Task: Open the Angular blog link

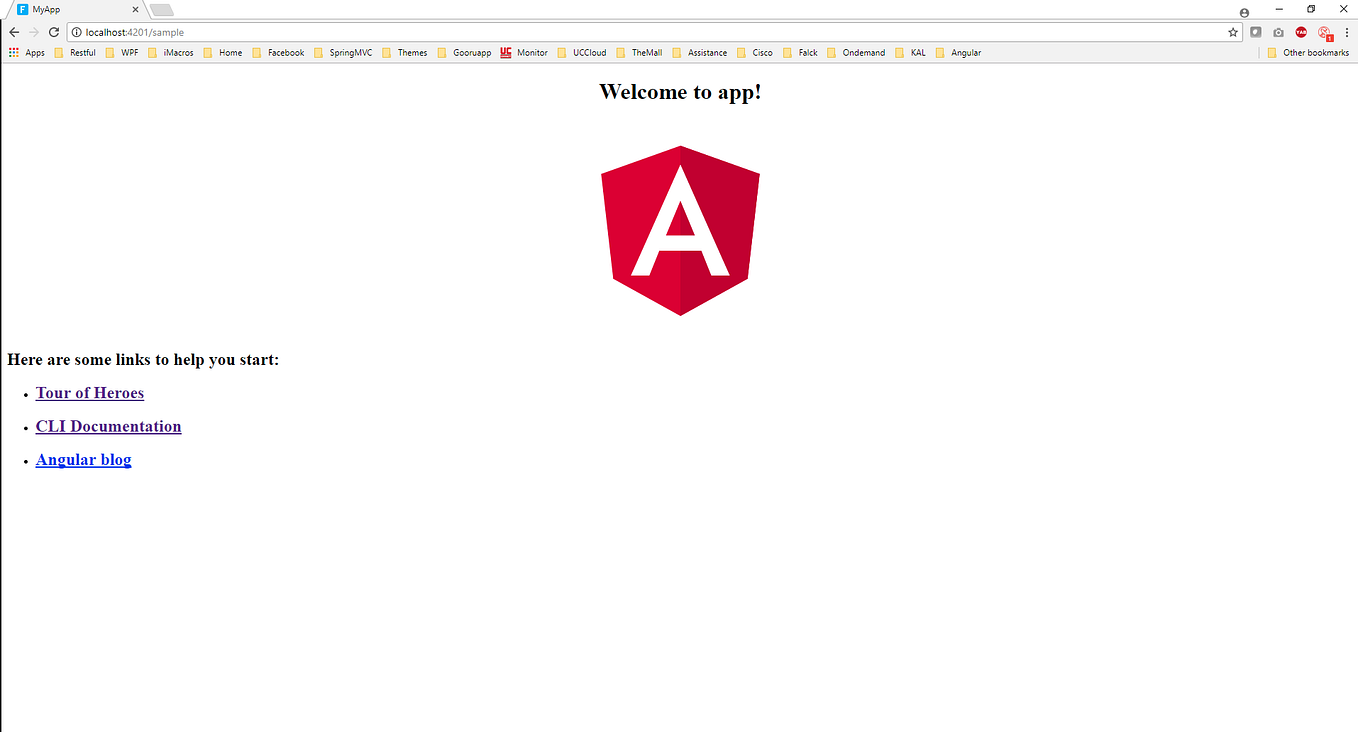Action: coord(83,459)
